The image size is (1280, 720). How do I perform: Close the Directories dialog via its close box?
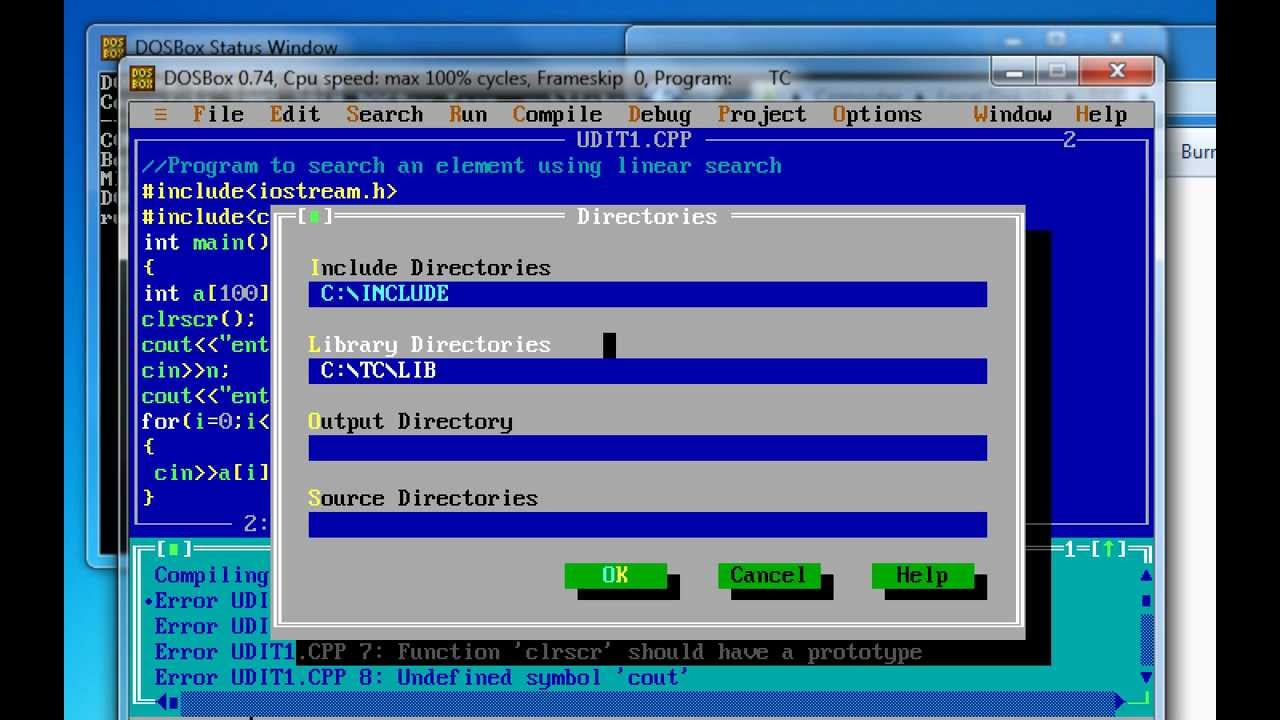point(315,217)
